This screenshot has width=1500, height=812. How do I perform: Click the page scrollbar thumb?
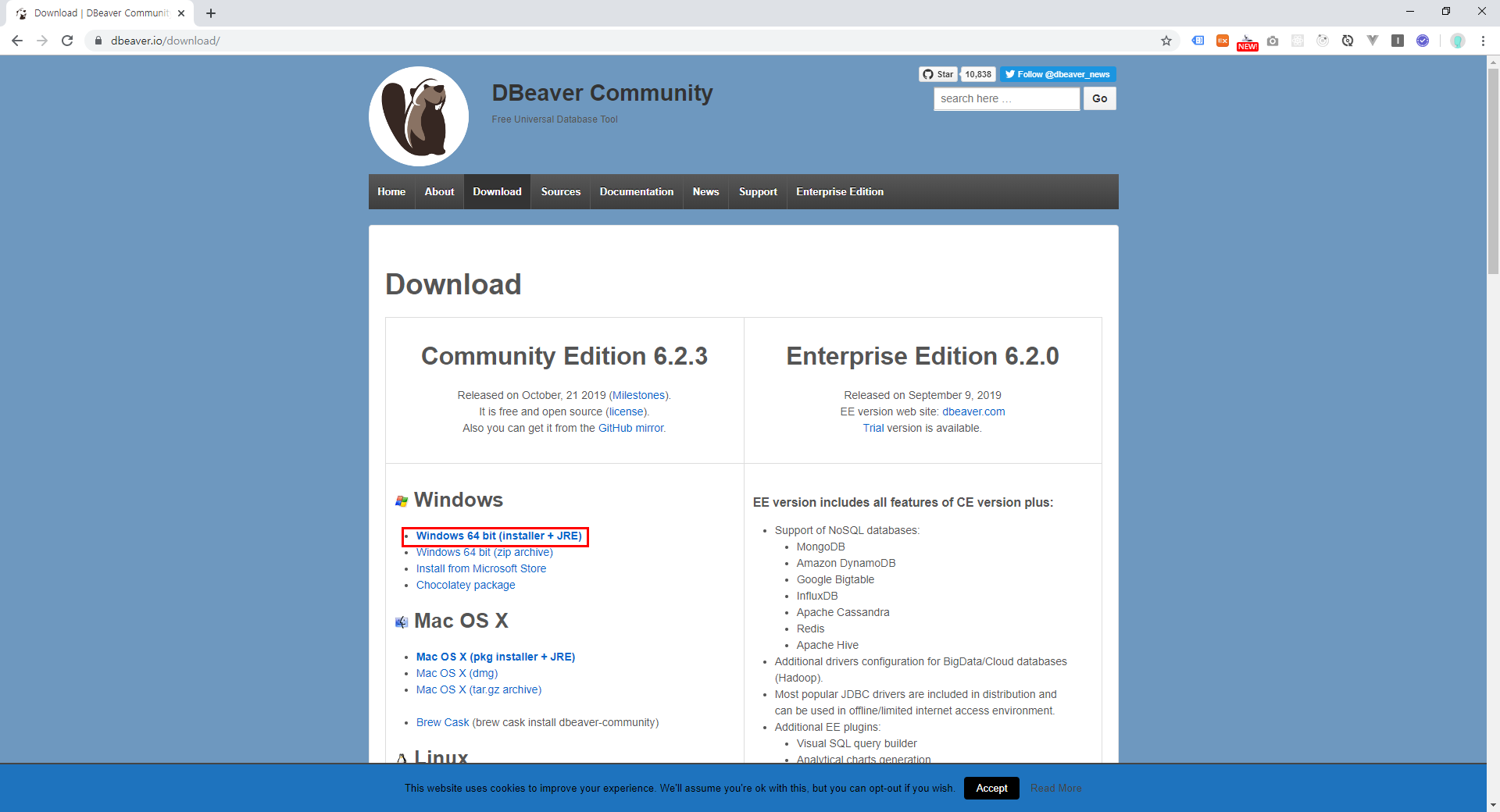pos(1493,170)
